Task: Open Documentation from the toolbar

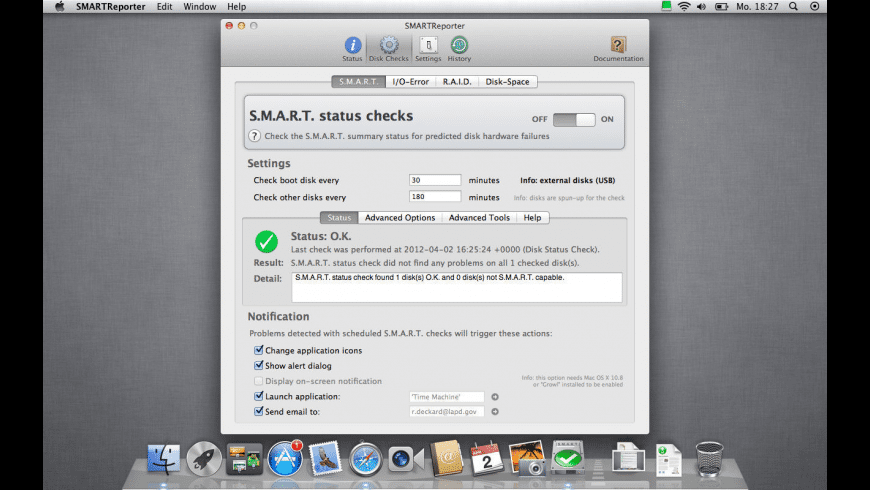Action: tap(618, 49)
